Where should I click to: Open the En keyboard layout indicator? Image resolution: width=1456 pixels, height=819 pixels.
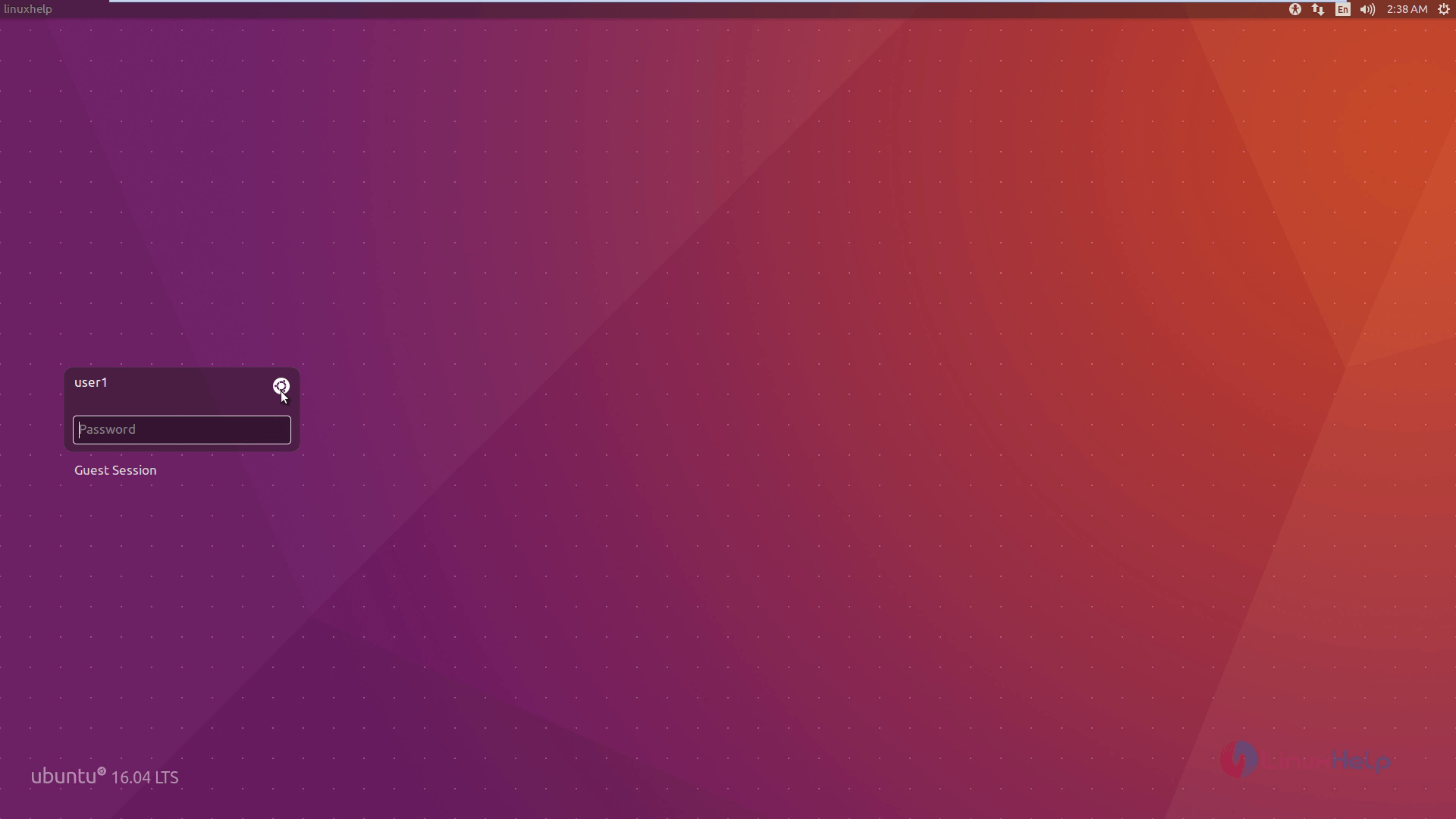click(x=1342, y=9)
